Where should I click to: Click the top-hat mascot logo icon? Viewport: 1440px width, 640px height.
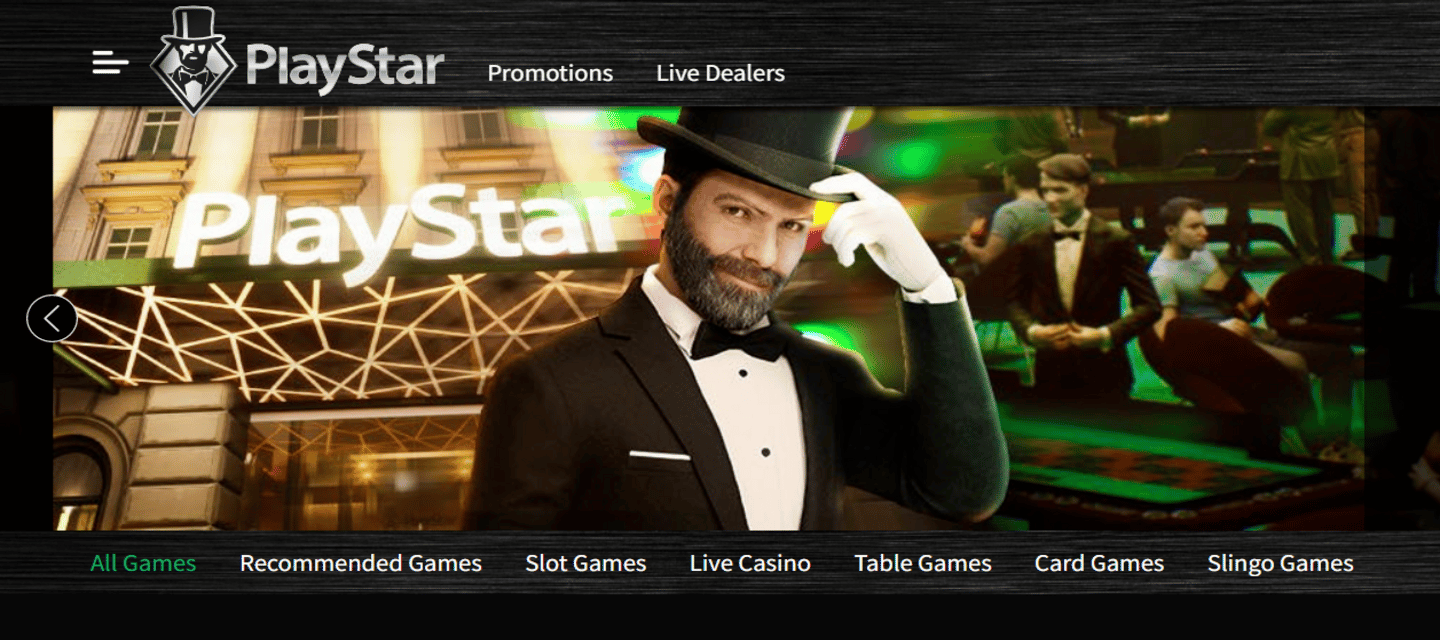(193, 61)
